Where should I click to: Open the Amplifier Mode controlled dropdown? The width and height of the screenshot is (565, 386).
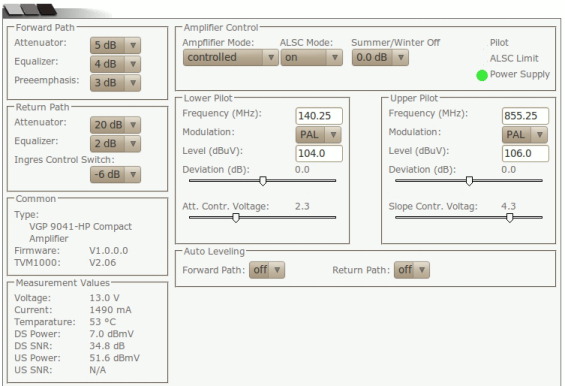pyautogui.click(x=231, y=57)
